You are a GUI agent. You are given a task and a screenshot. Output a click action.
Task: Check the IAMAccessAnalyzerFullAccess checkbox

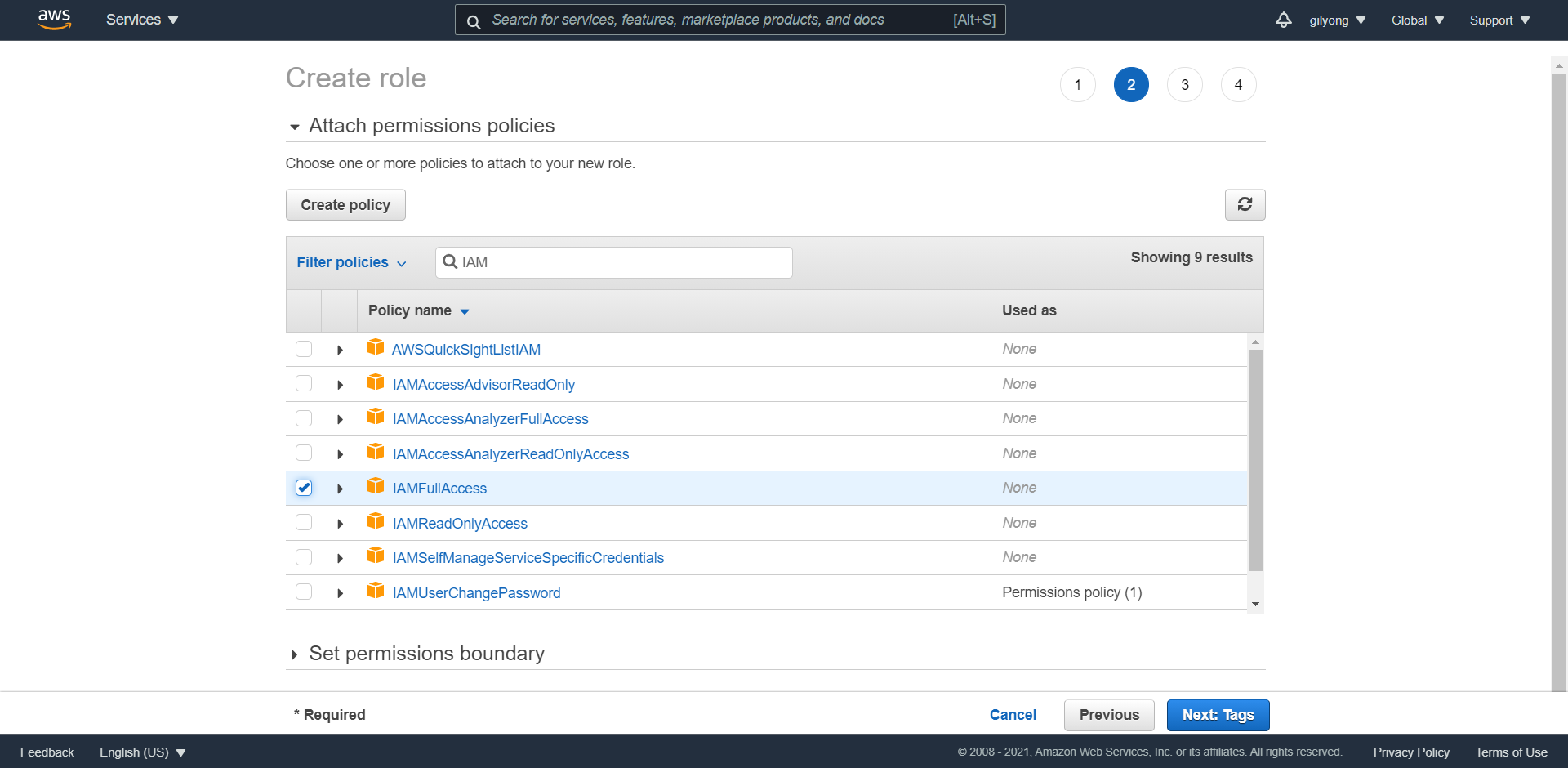click(304, 418)
